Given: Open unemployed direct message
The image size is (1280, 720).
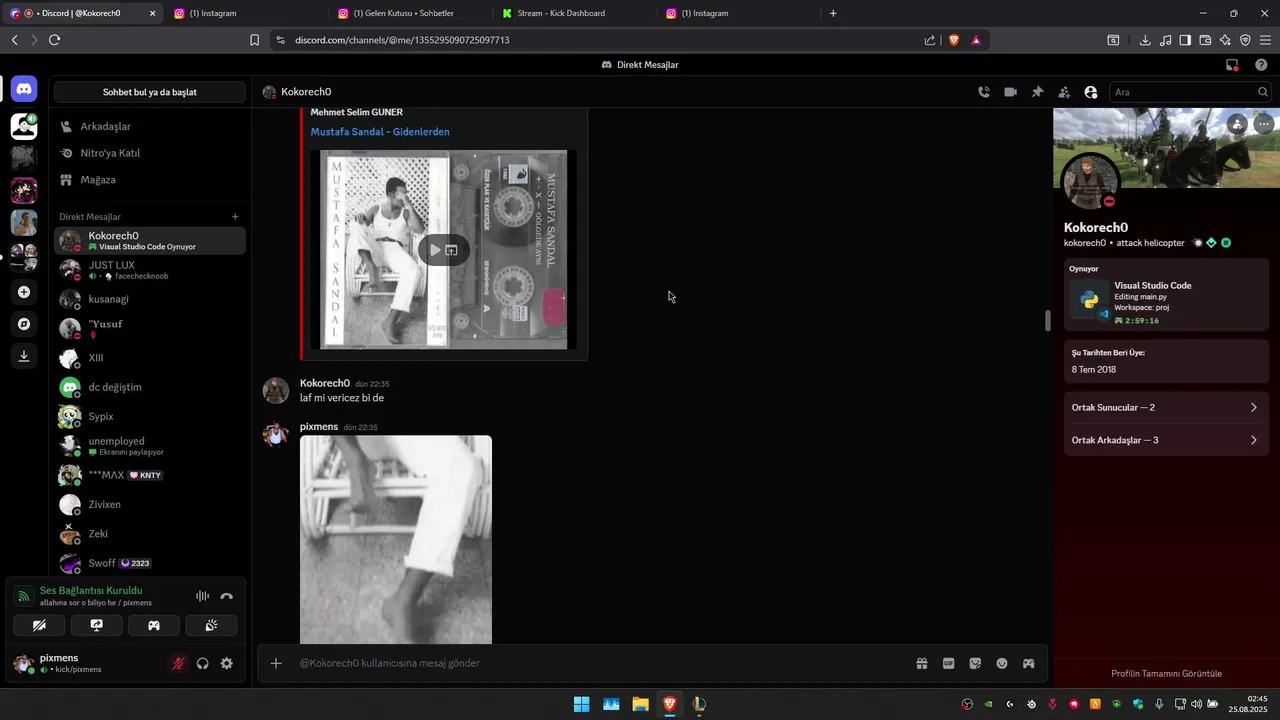Looking at the screenshot, I should point(150,446).
